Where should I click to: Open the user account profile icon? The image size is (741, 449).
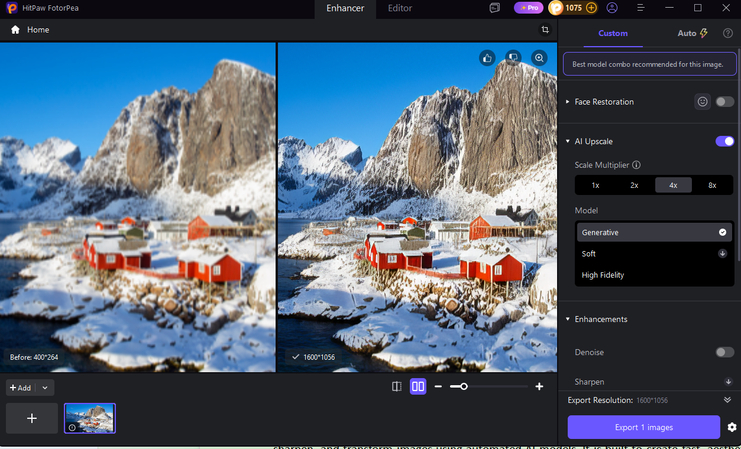[612, 8]
